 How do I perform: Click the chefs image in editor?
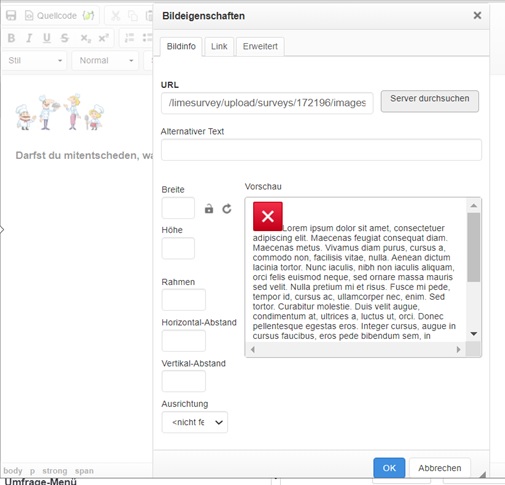(60, 112)
